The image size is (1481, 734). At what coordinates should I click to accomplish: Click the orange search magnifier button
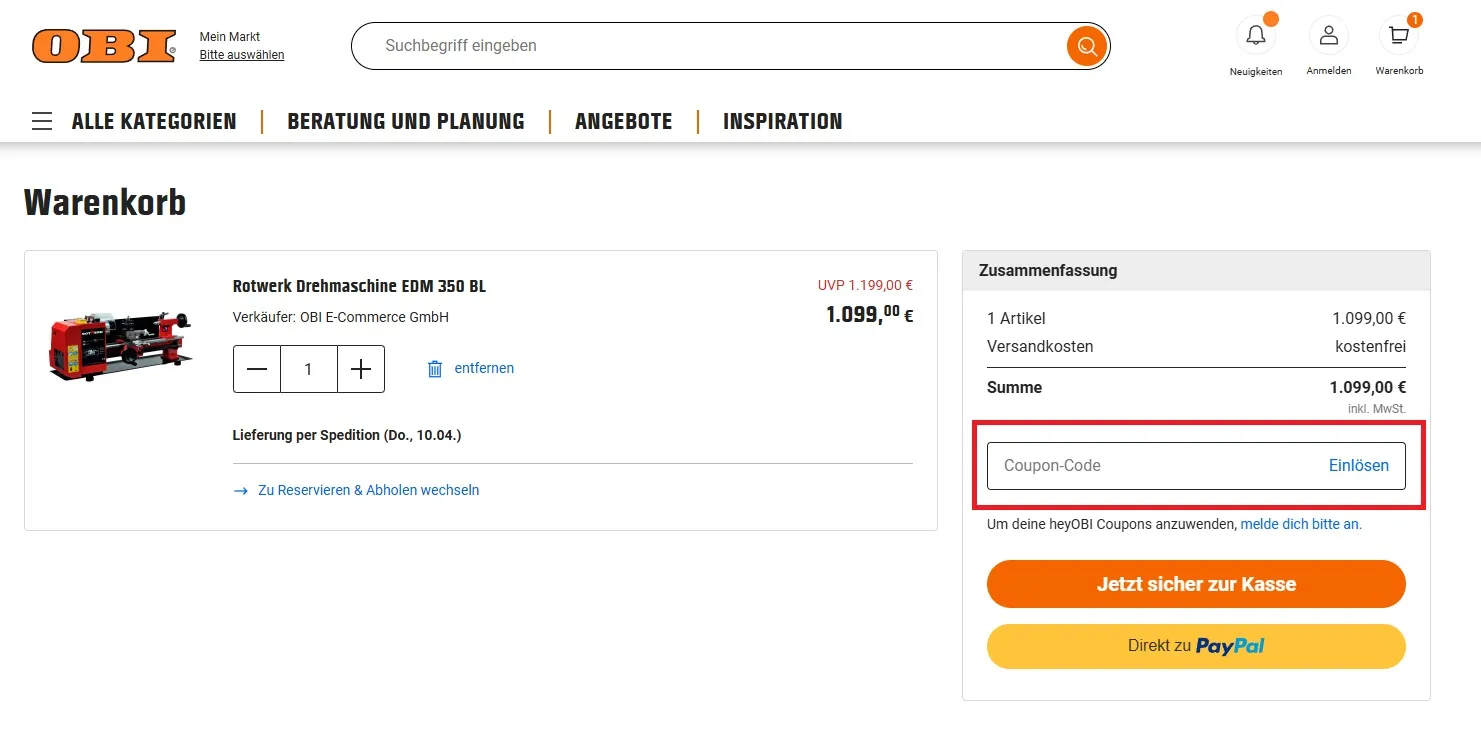point(1086,46)
